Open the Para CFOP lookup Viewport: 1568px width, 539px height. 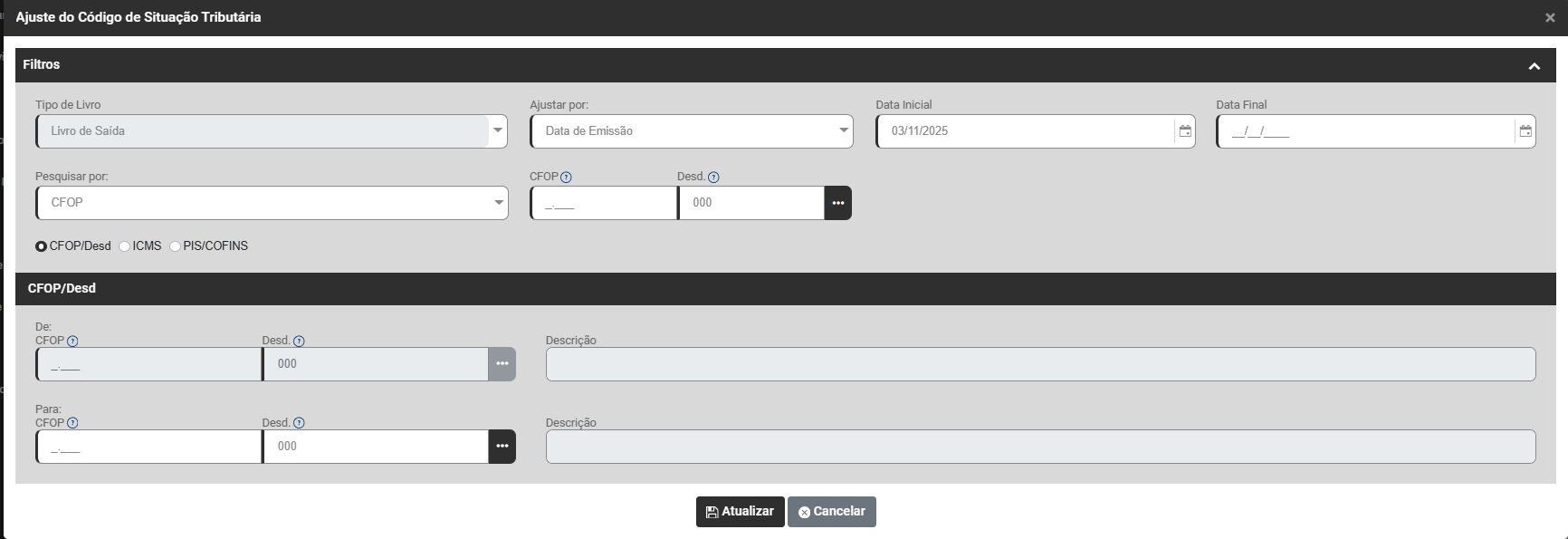coord(502,447)
